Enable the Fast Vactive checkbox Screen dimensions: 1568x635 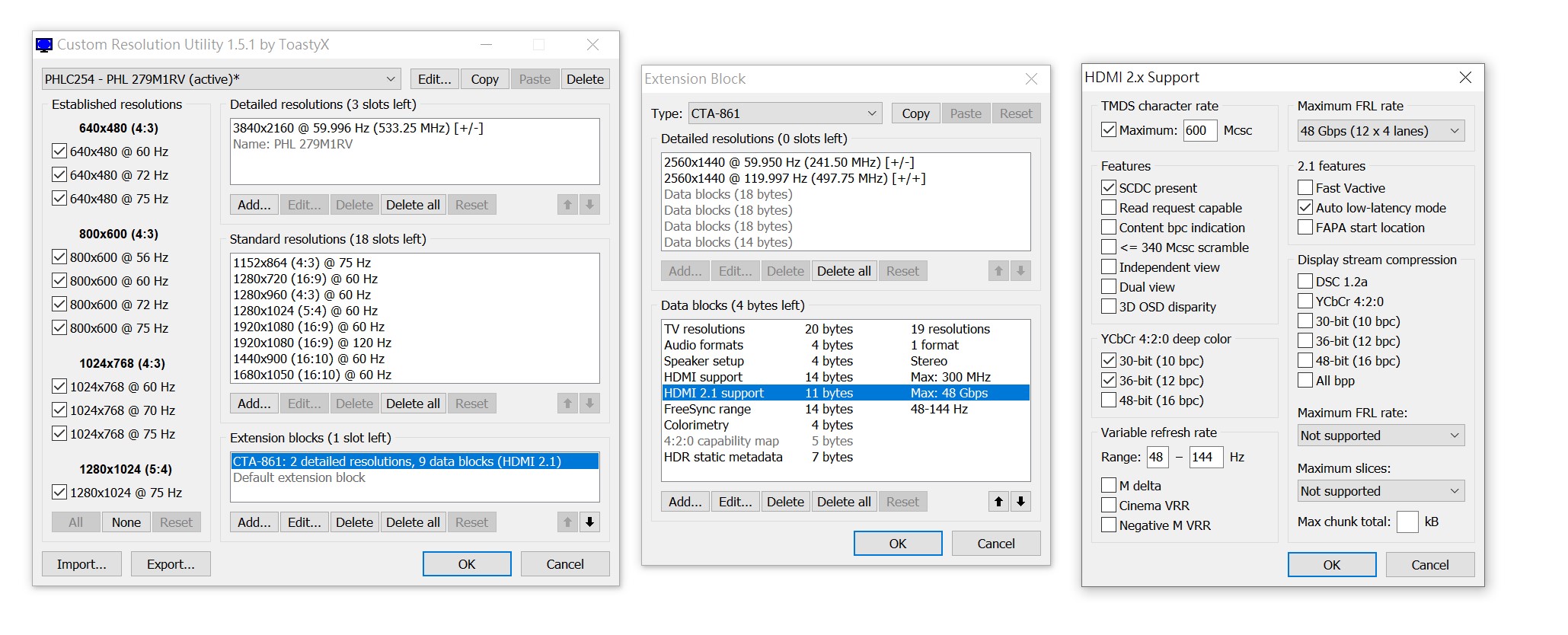tap(1305, 188)
